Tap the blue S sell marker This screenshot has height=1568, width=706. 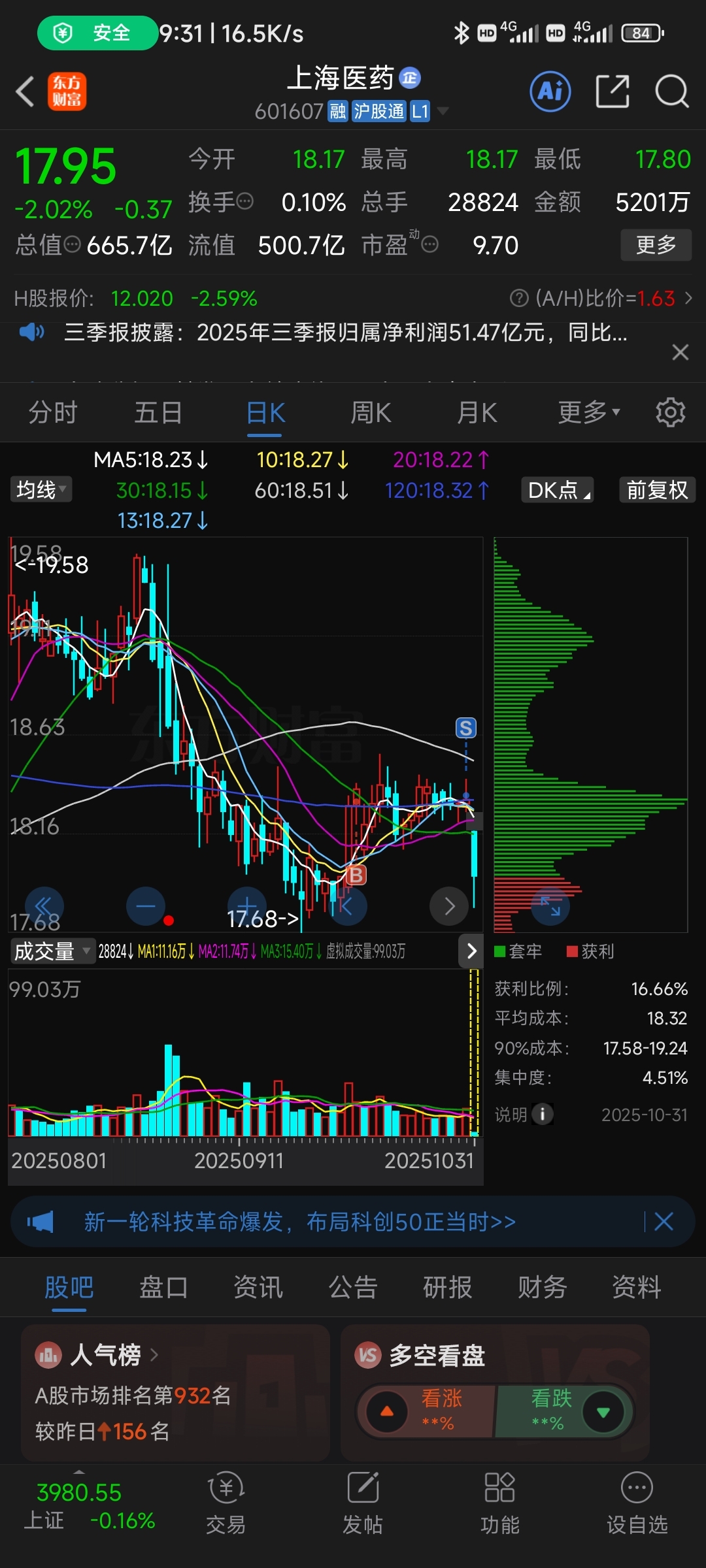(466, 728)
